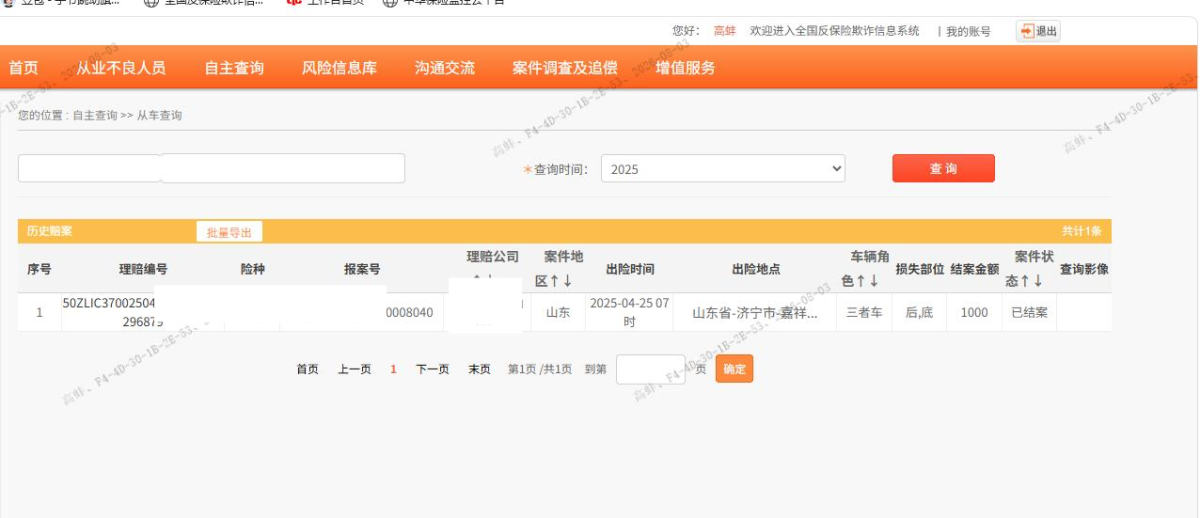The image size is (1200, 518).
Task: Click the 上一页 previous page link
Action: point(354,369)
